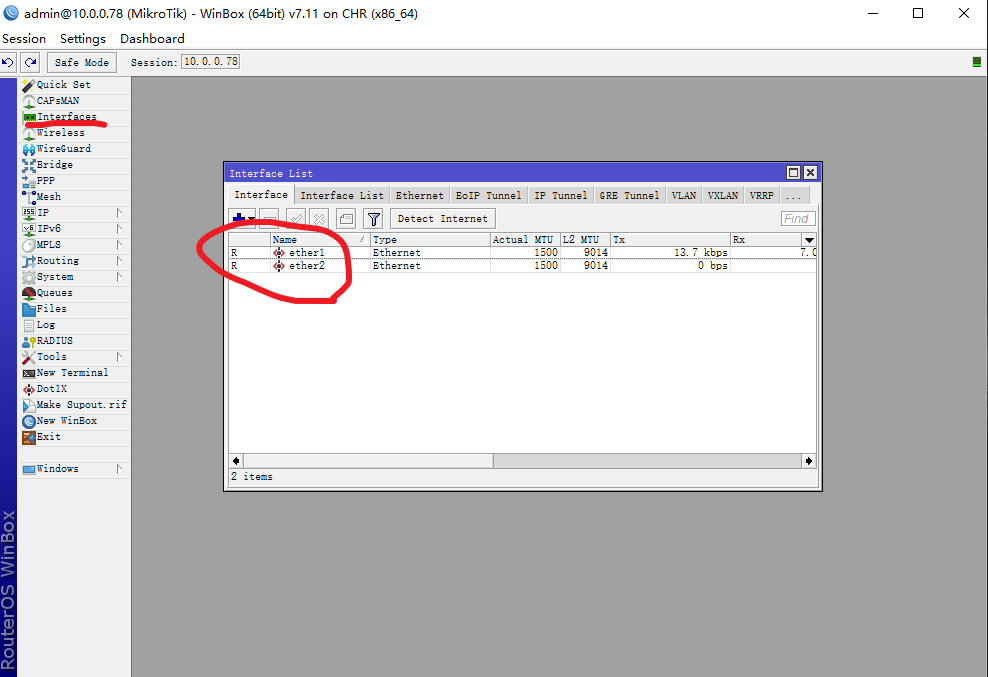The height and width of the screenshot is (677, 988).
Task: Click the Detect Internet button
Action: point(442,219)
